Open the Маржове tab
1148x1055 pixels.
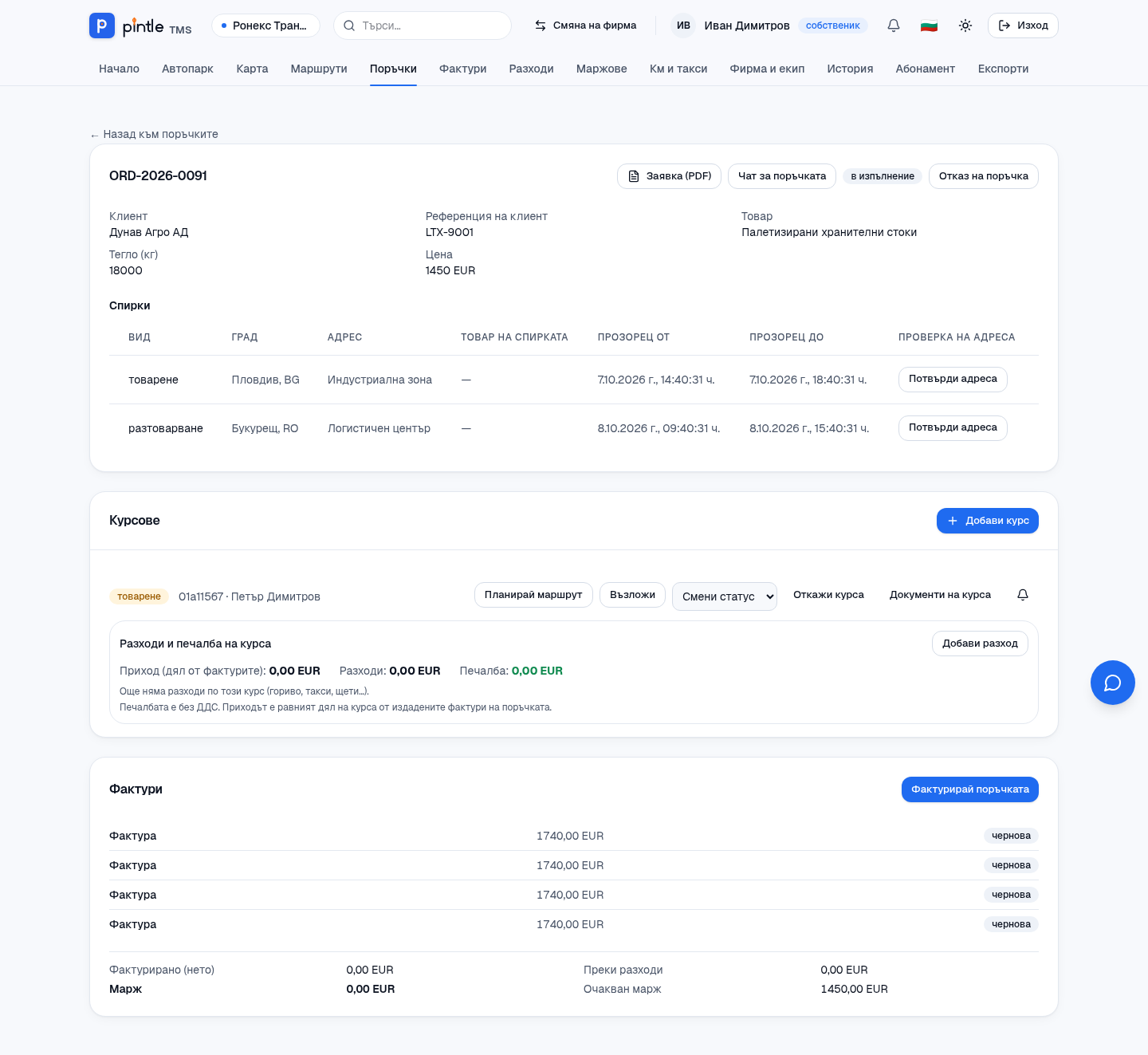tap(602, 69)
